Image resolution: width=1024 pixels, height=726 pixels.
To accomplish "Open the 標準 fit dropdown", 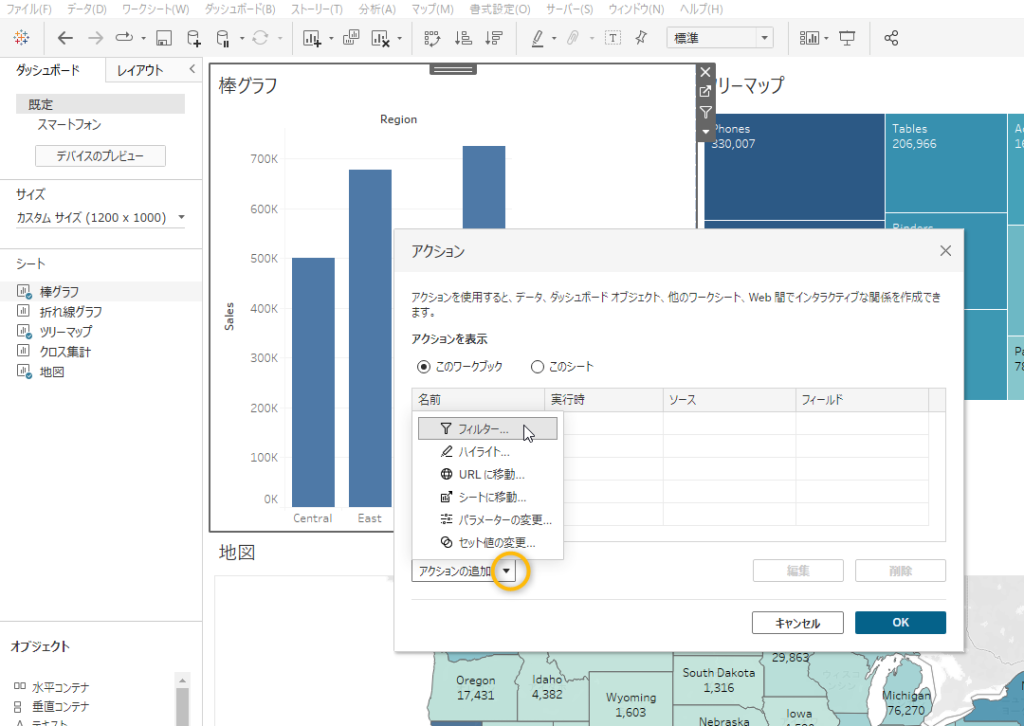I will coord(720,38).
